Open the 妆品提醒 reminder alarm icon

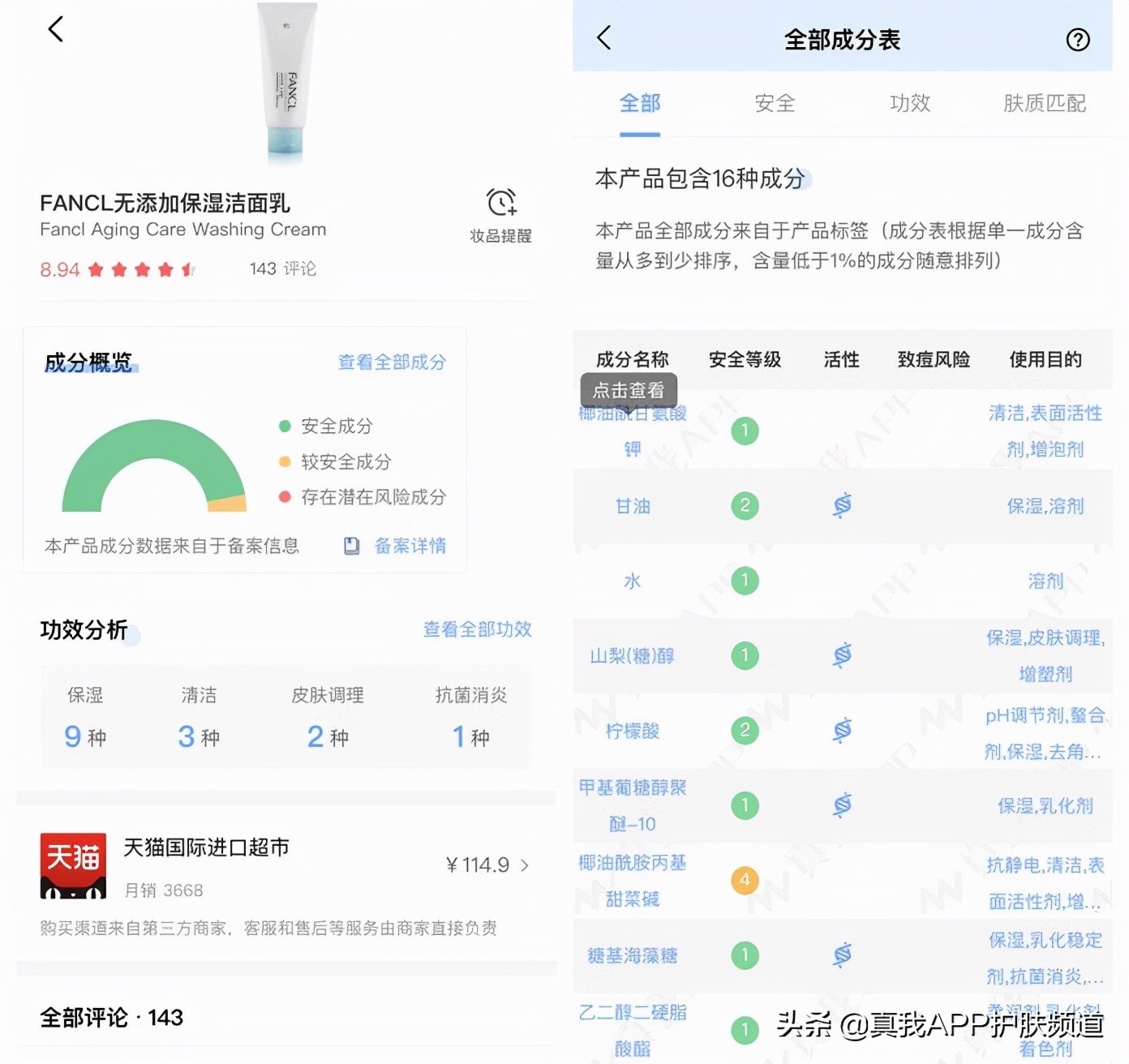(x=500, y=202)
